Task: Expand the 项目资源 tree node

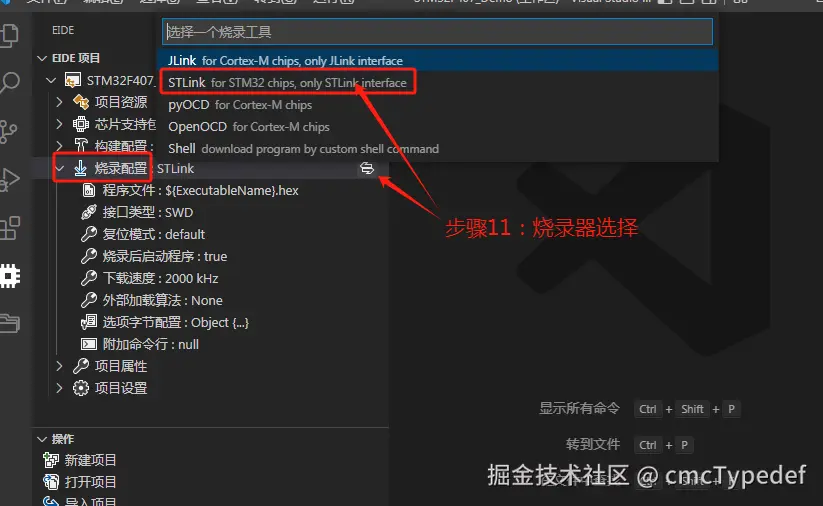Action: pyautogui.click(x=59, y=102)
